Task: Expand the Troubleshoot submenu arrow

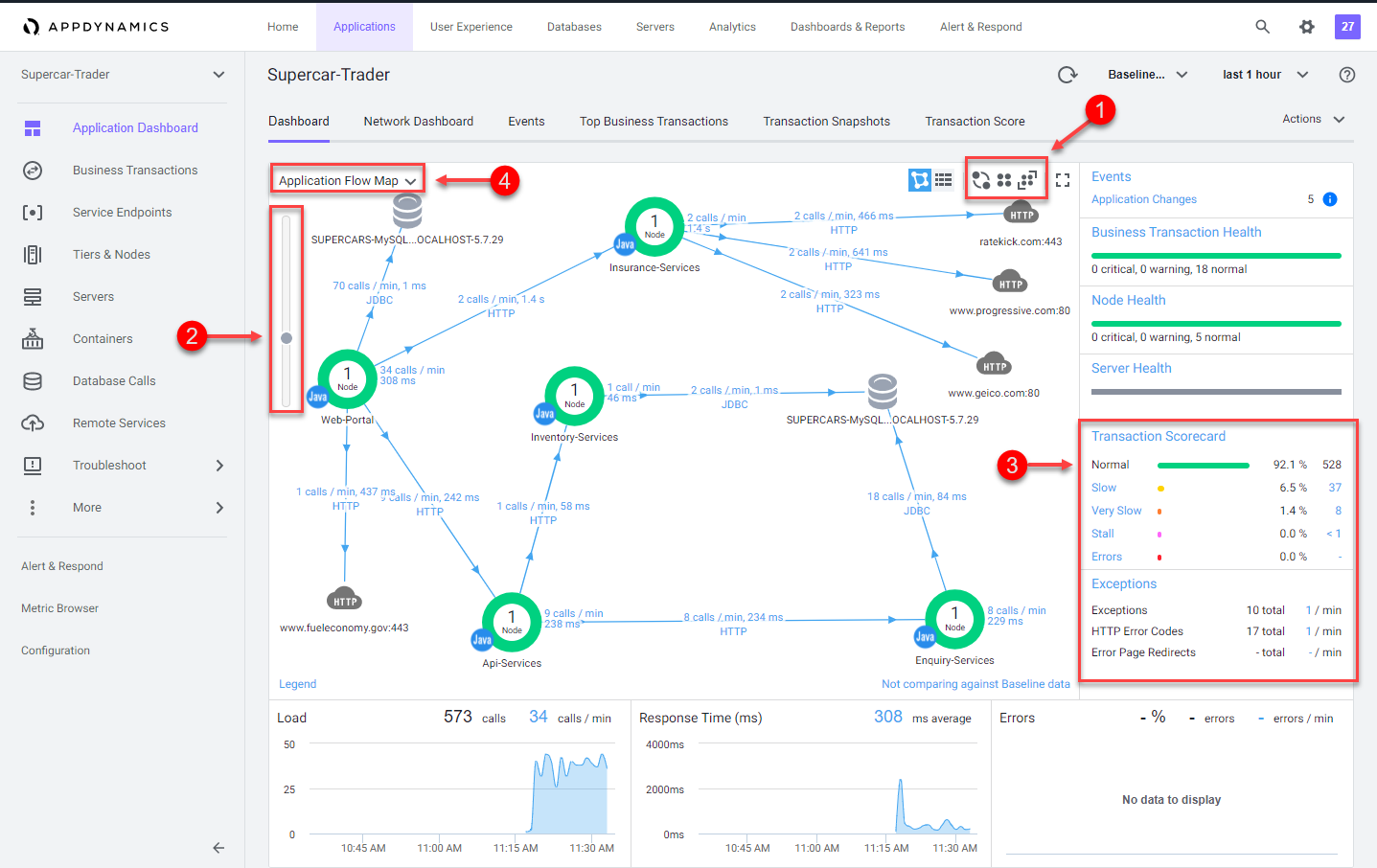Action: click(219, 466)
